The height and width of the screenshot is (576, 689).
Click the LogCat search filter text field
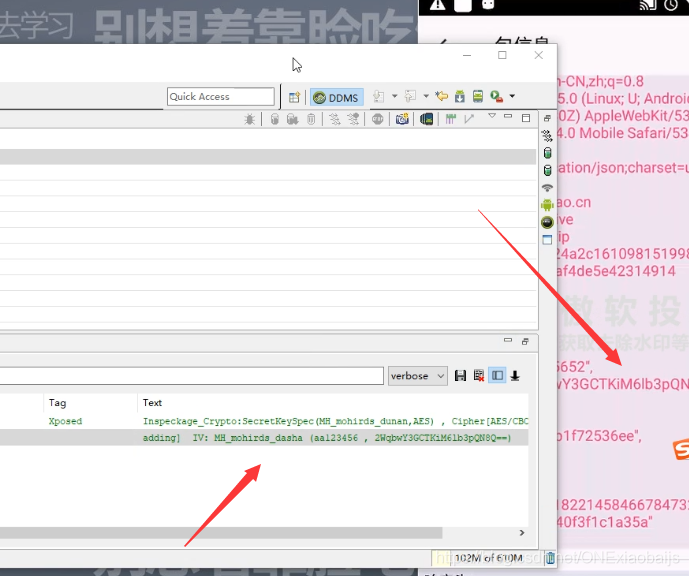(x=192, y=376)
